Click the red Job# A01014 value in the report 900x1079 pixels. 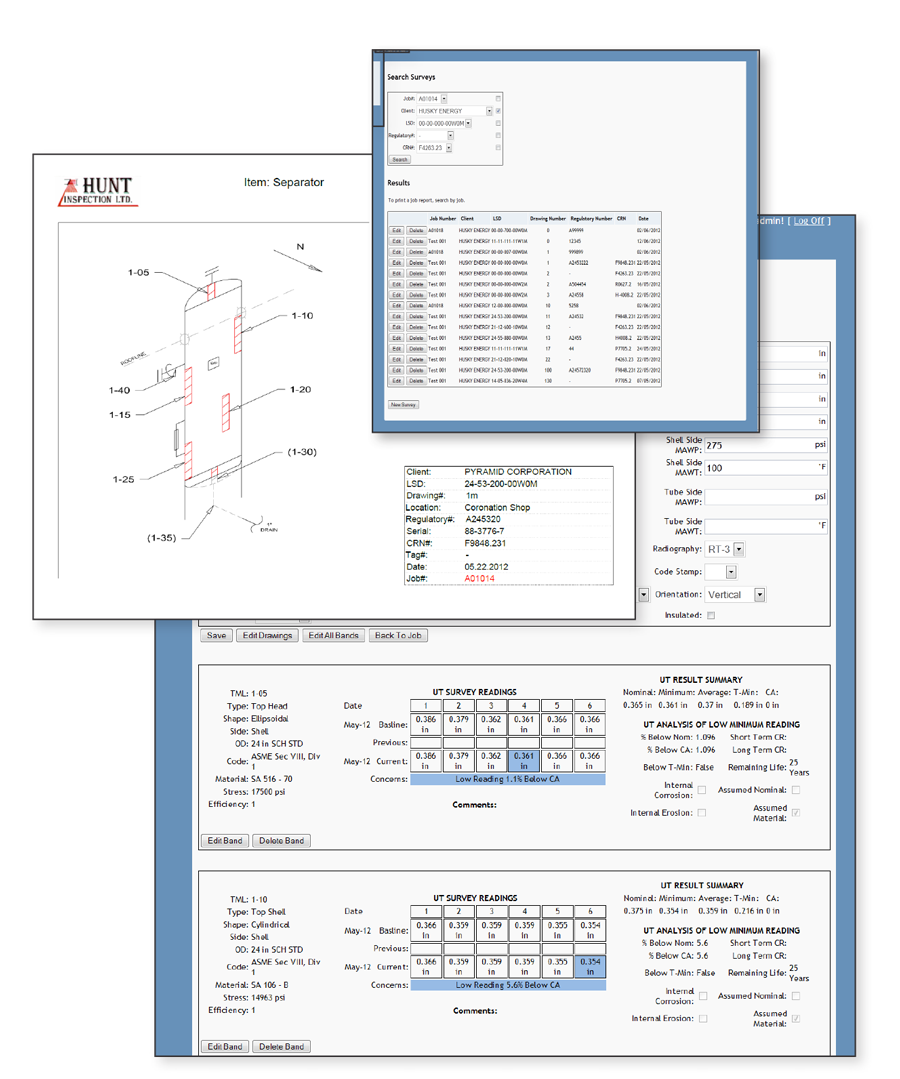point(480,579)
